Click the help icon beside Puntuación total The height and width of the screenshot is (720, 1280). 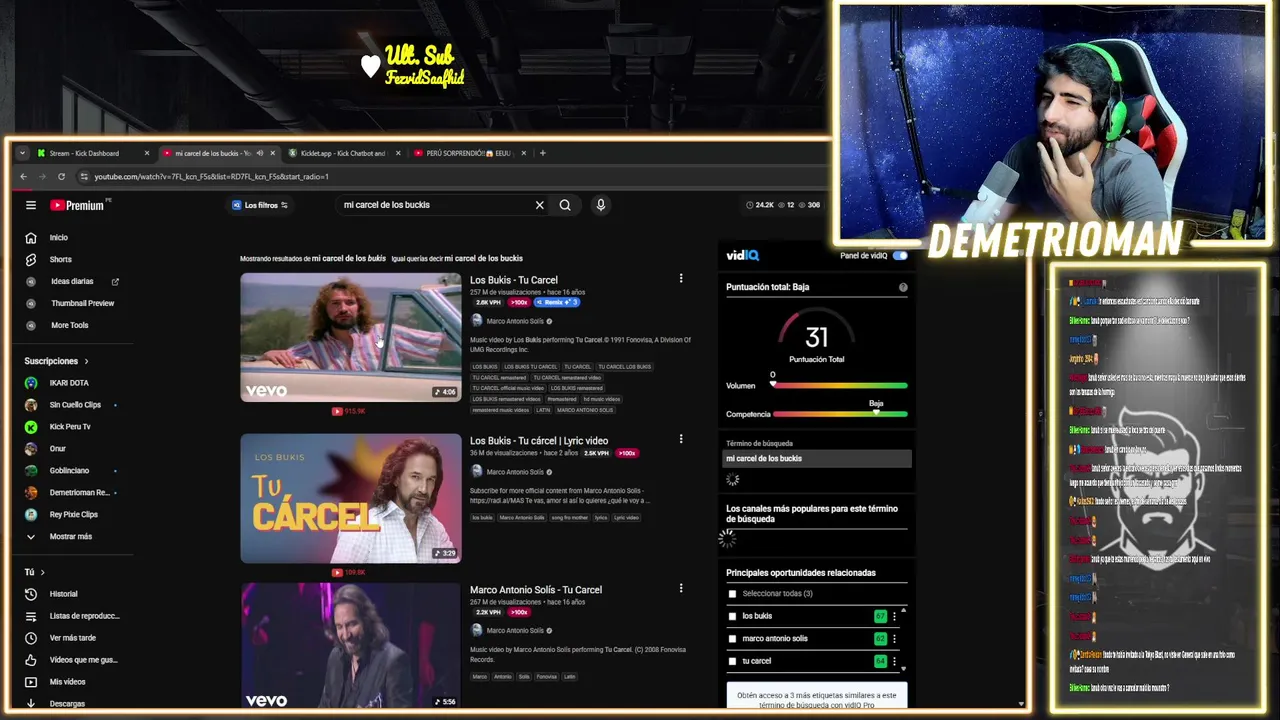coord(903,287)
